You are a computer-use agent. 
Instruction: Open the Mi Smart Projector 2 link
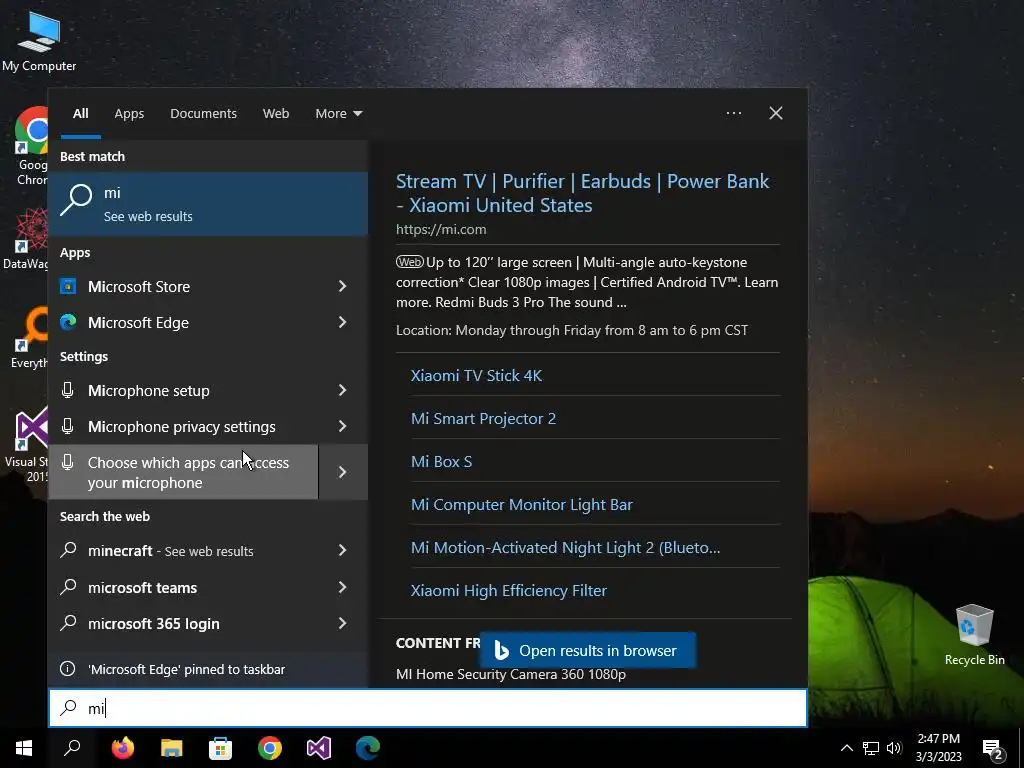(483, 419)
